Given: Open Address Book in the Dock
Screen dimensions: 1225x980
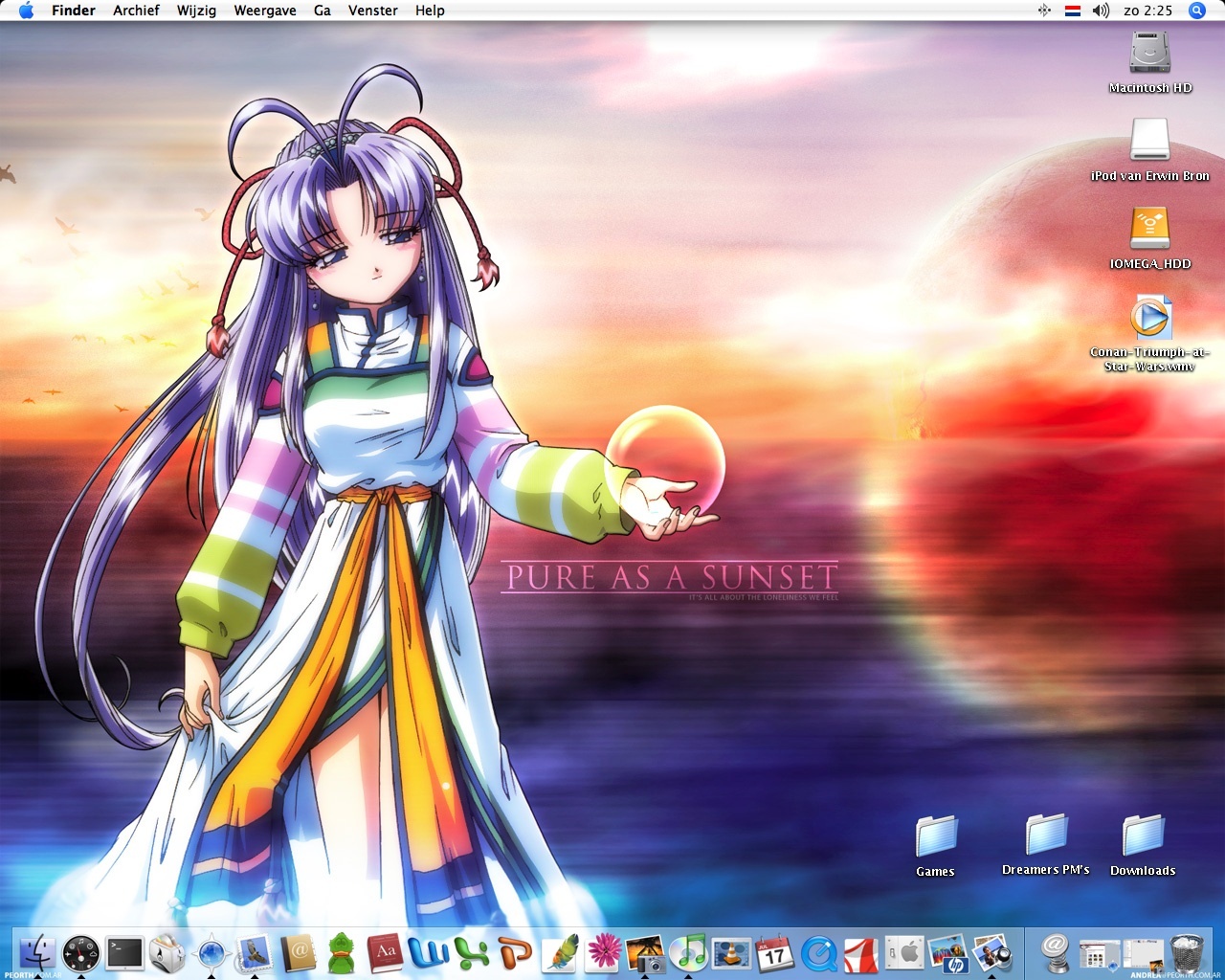Looking at the screenshot, I should click(299, 953).
